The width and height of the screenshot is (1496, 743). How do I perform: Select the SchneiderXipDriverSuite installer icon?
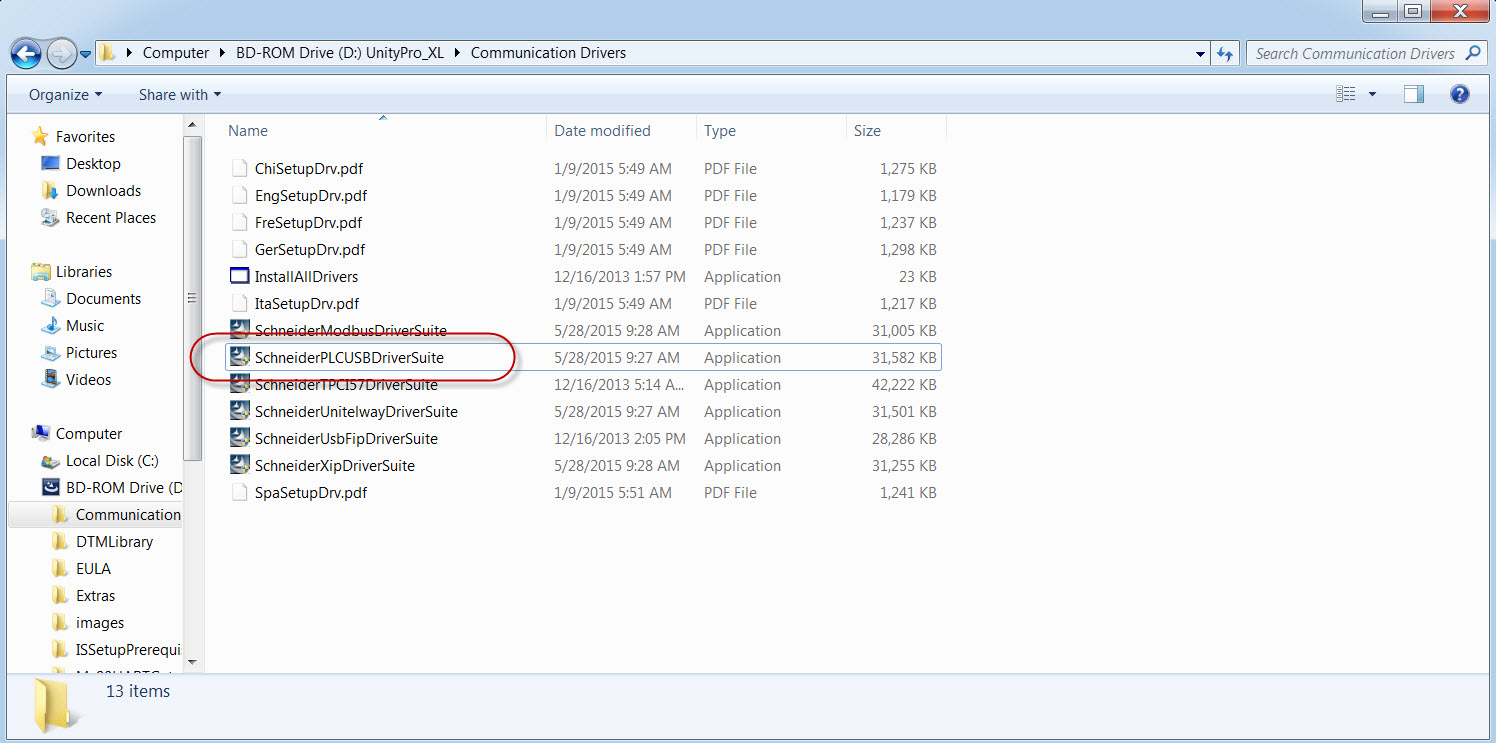coord(239,465)
